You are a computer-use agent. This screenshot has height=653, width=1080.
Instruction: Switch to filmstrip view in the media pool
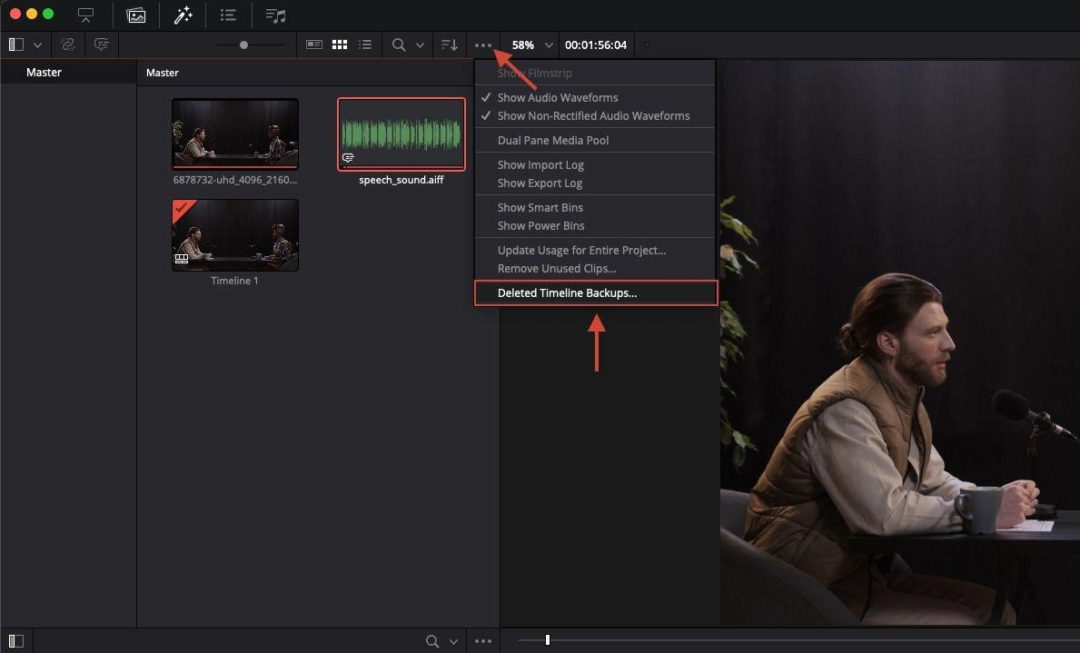pos(316,44)
